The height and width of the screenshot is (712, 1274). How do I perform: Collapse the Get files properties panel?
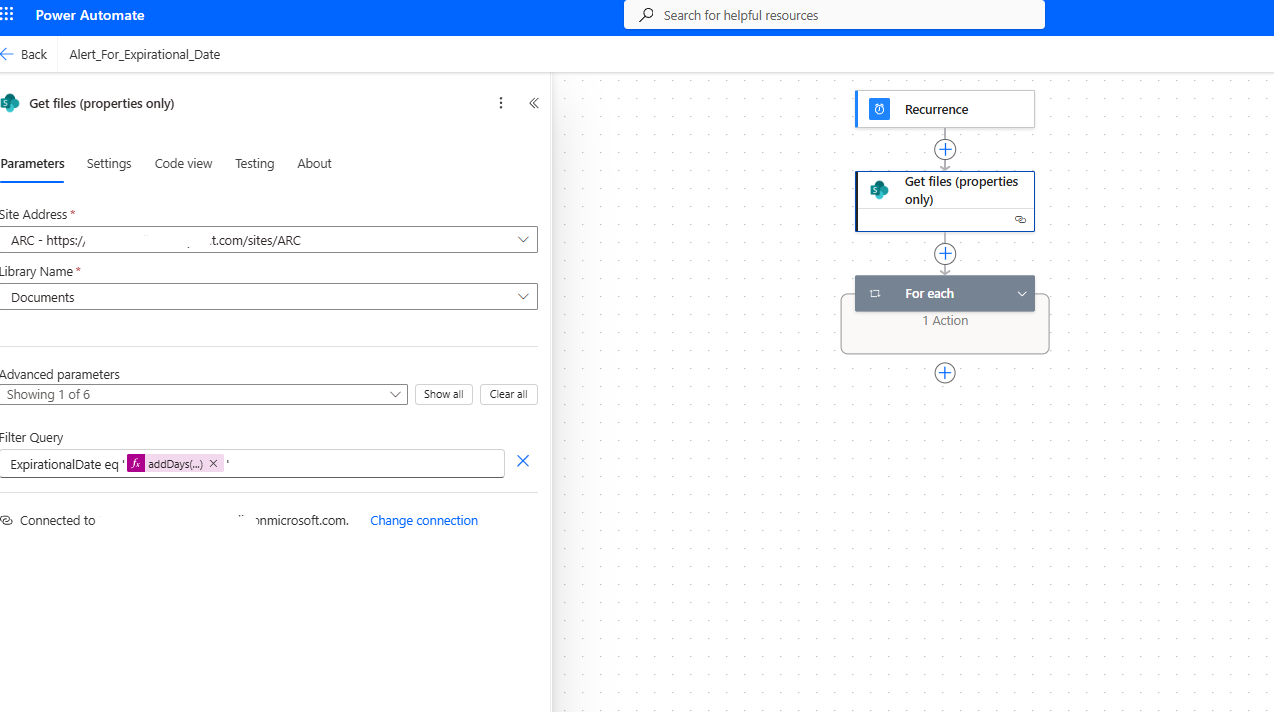[534, 103]
